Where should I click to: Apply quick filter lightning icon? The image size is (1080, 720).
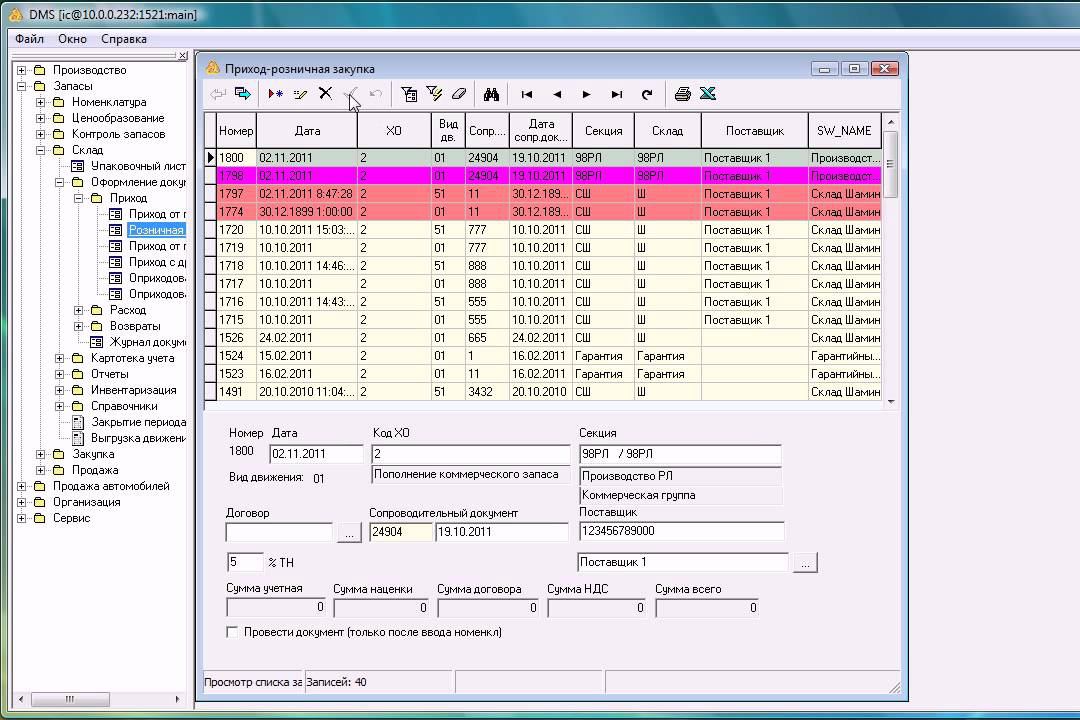coord(434,94)
